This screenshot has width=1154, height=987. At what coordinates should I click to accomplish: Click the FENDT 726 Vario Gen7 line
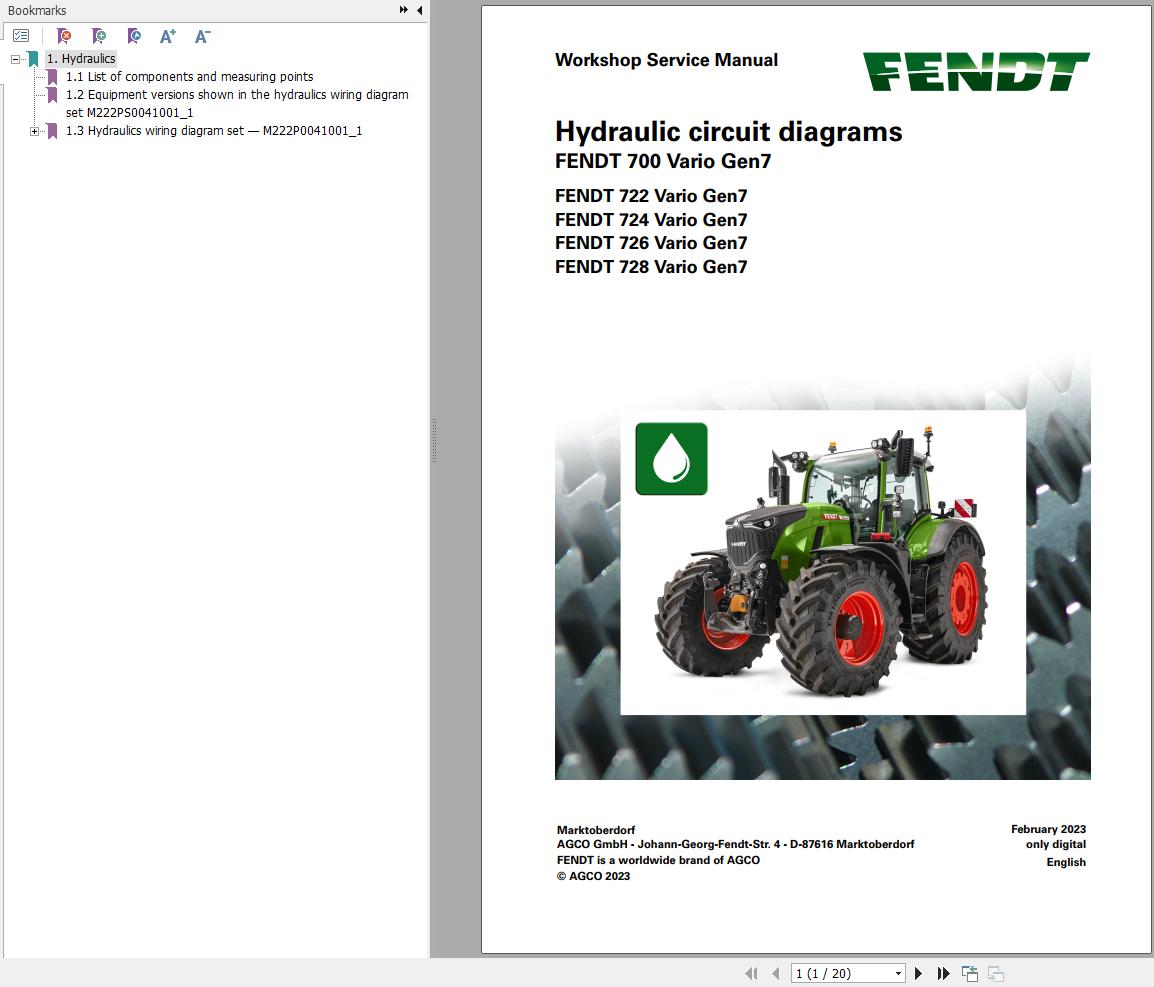(651, 243)
